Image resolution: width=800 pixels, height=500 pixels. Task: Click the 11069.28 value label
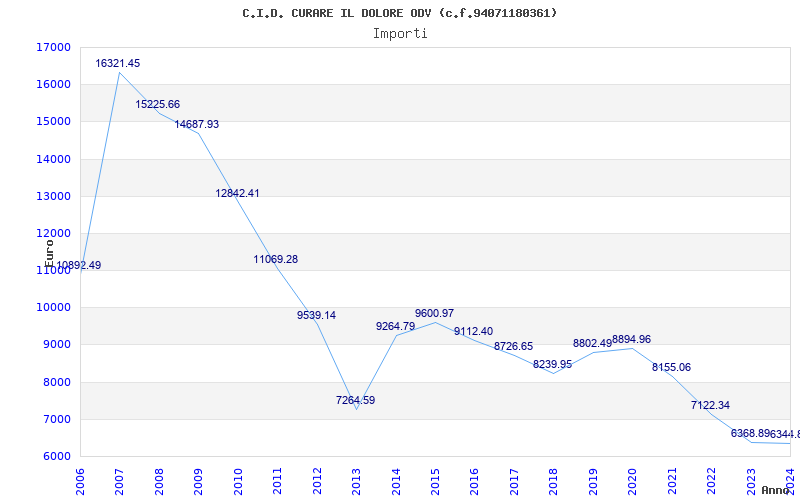tap(276, 259)
